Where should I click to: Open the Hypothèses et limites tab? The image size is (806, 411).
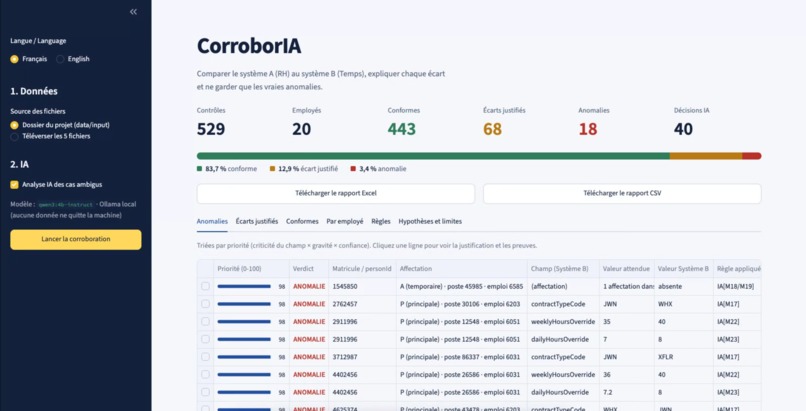click(x=430, y=221)
